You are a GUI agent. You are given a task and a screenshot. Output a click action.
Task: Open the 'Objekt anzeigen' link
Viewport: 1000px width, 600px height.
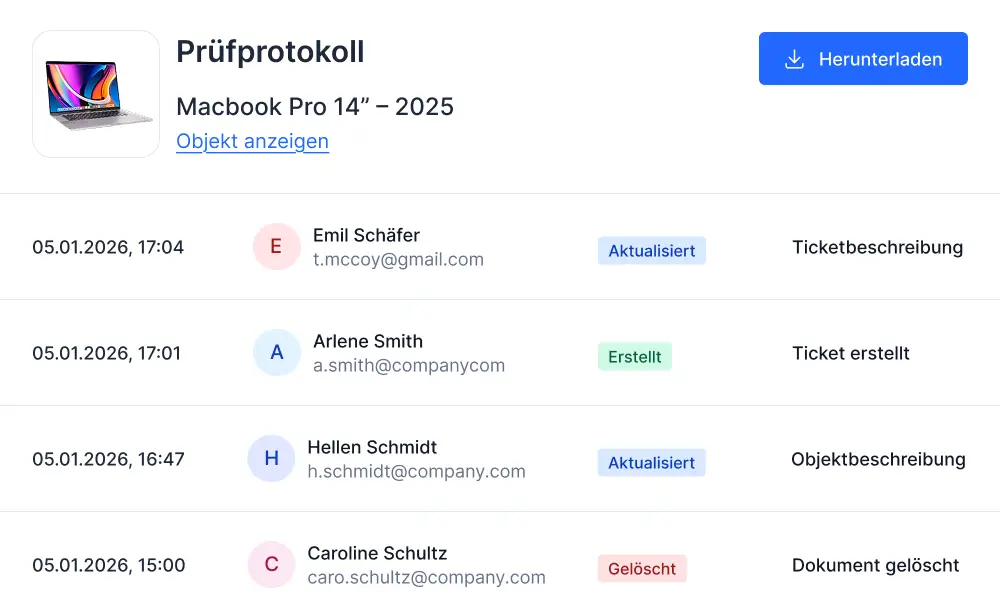(252, 141)
